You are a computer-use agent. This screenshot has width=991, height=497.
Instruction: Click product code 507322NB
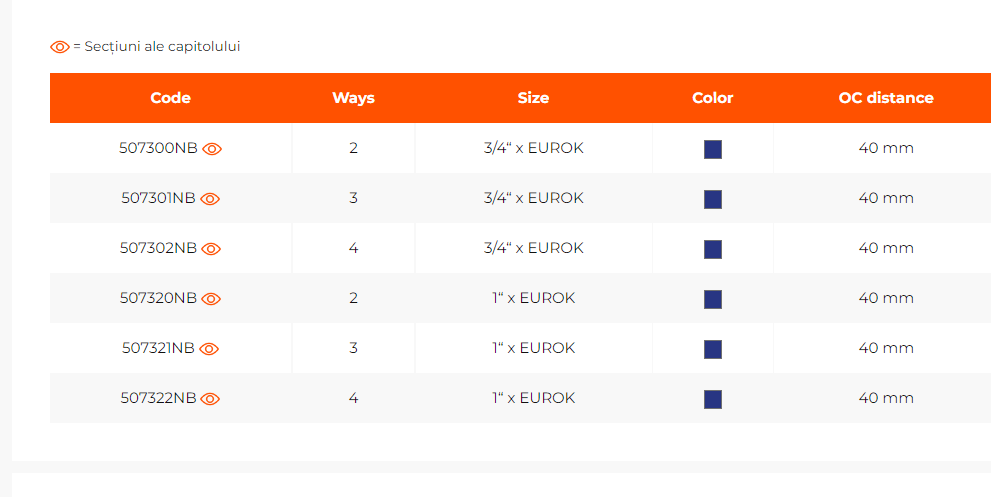(x=158, y=399)
